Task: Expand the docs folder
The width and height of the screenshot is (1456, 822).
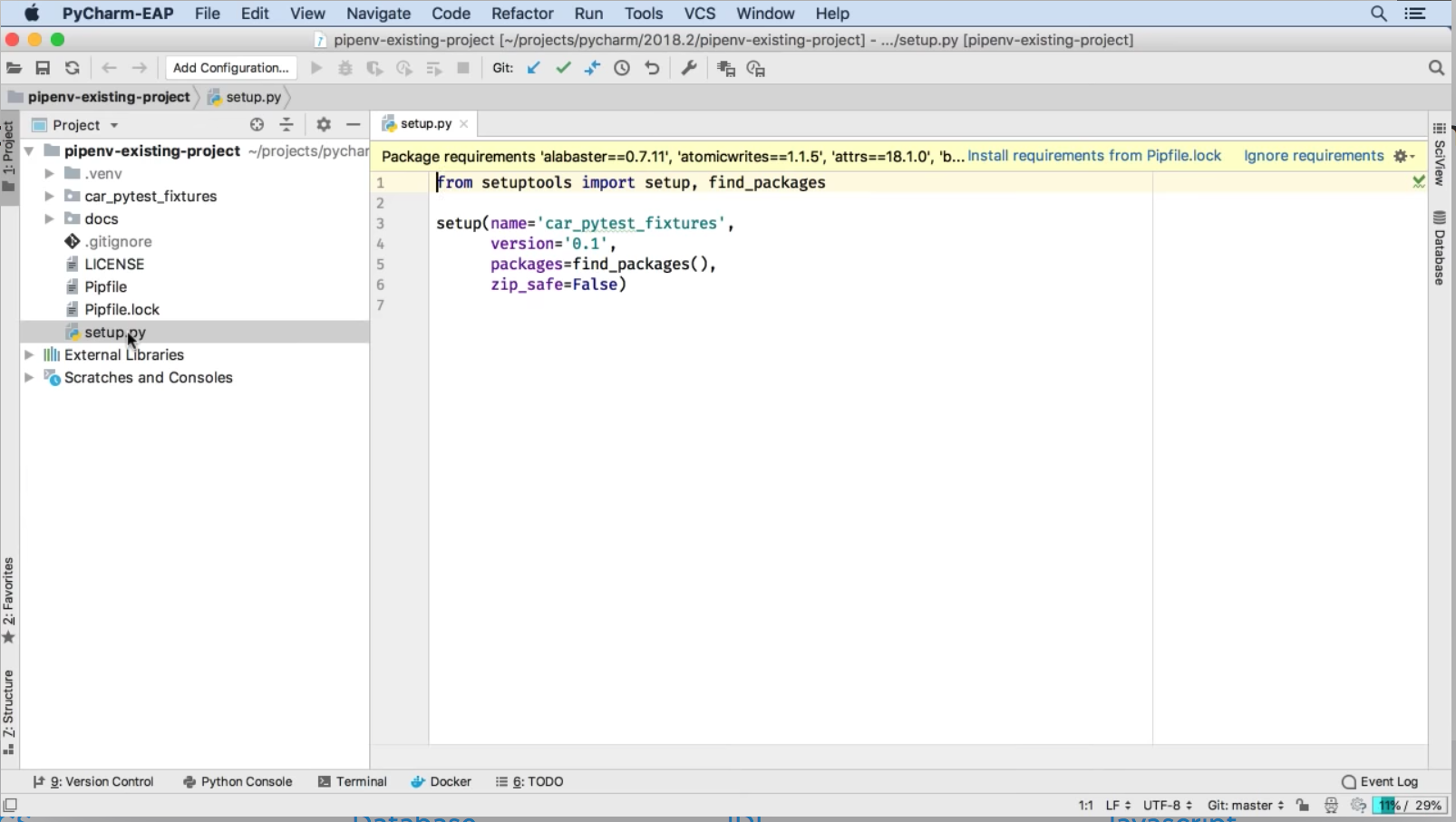Action: (49, 219)
